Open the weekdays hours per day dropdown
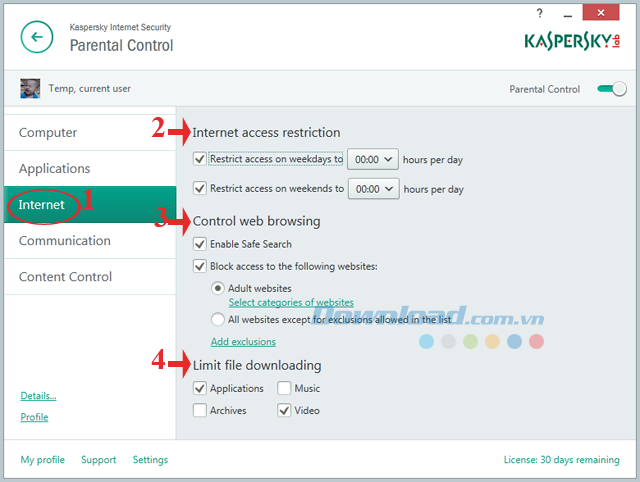The image size is (640, 482). tap(373, 159)
